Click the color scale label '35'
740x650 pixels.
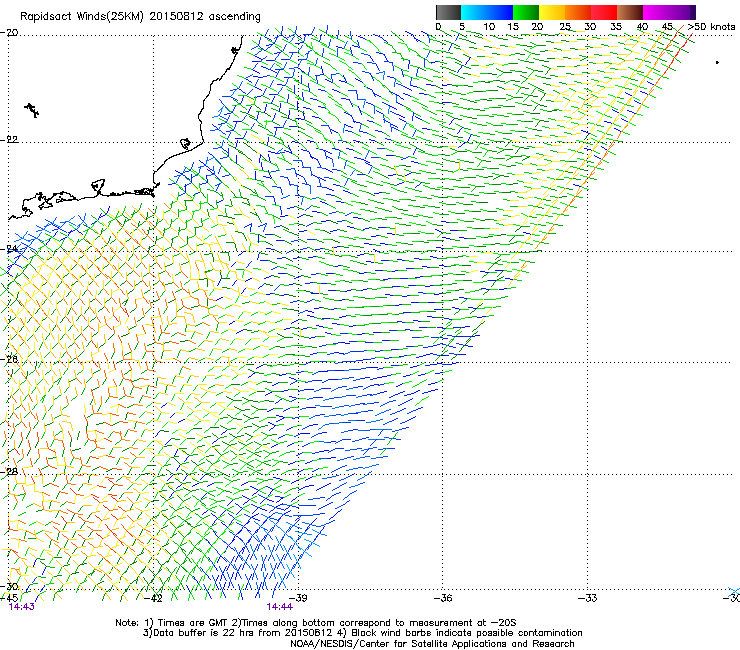616,27
